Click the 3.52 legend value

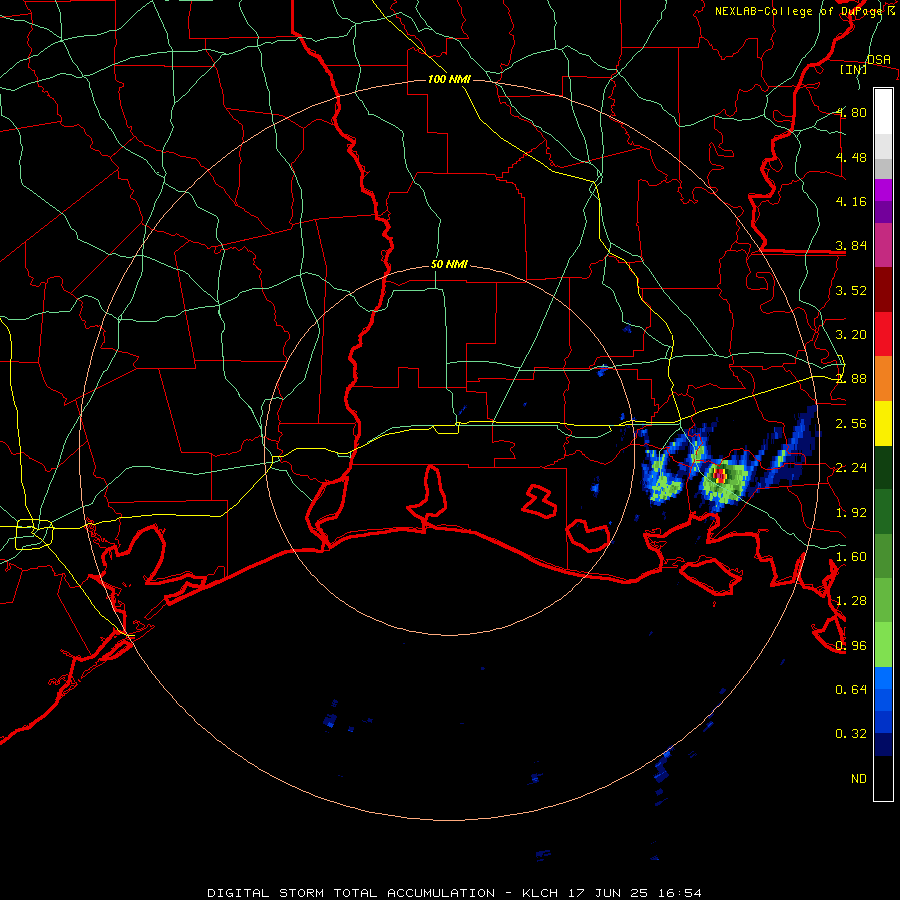click(851, 290)
